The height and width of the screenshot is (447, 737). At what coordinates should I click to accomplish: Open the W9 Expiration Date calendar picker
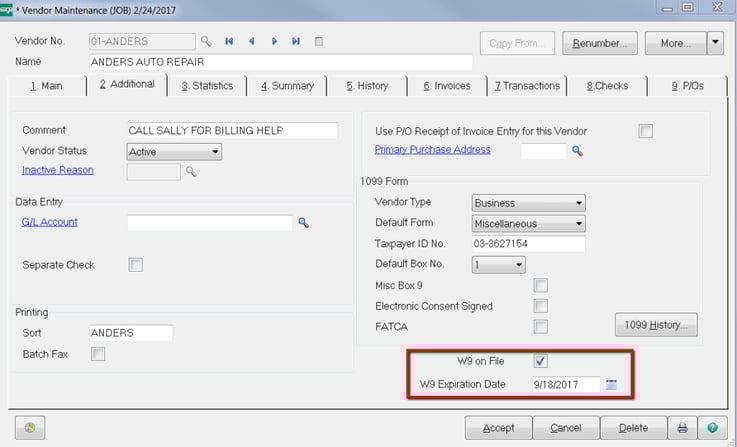612,384
